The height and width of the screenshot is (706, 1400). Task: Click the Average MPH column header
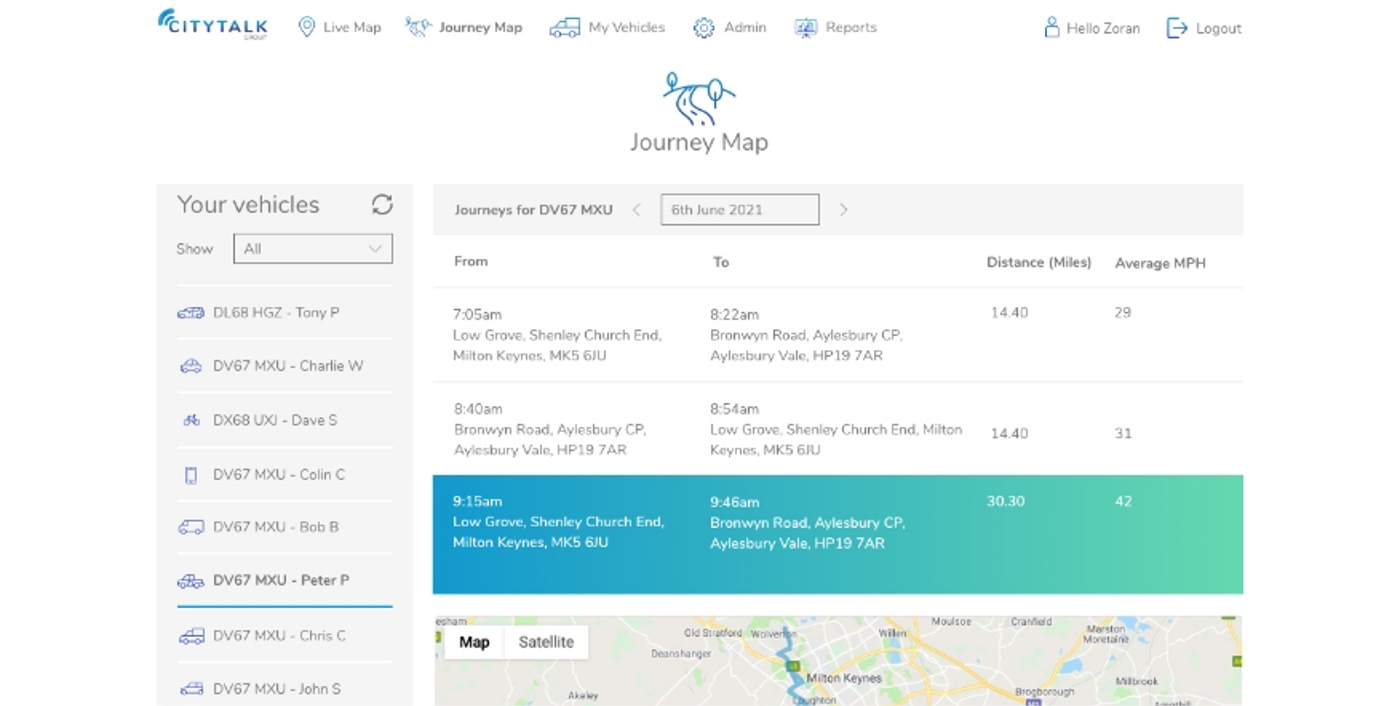[1160, 264]
